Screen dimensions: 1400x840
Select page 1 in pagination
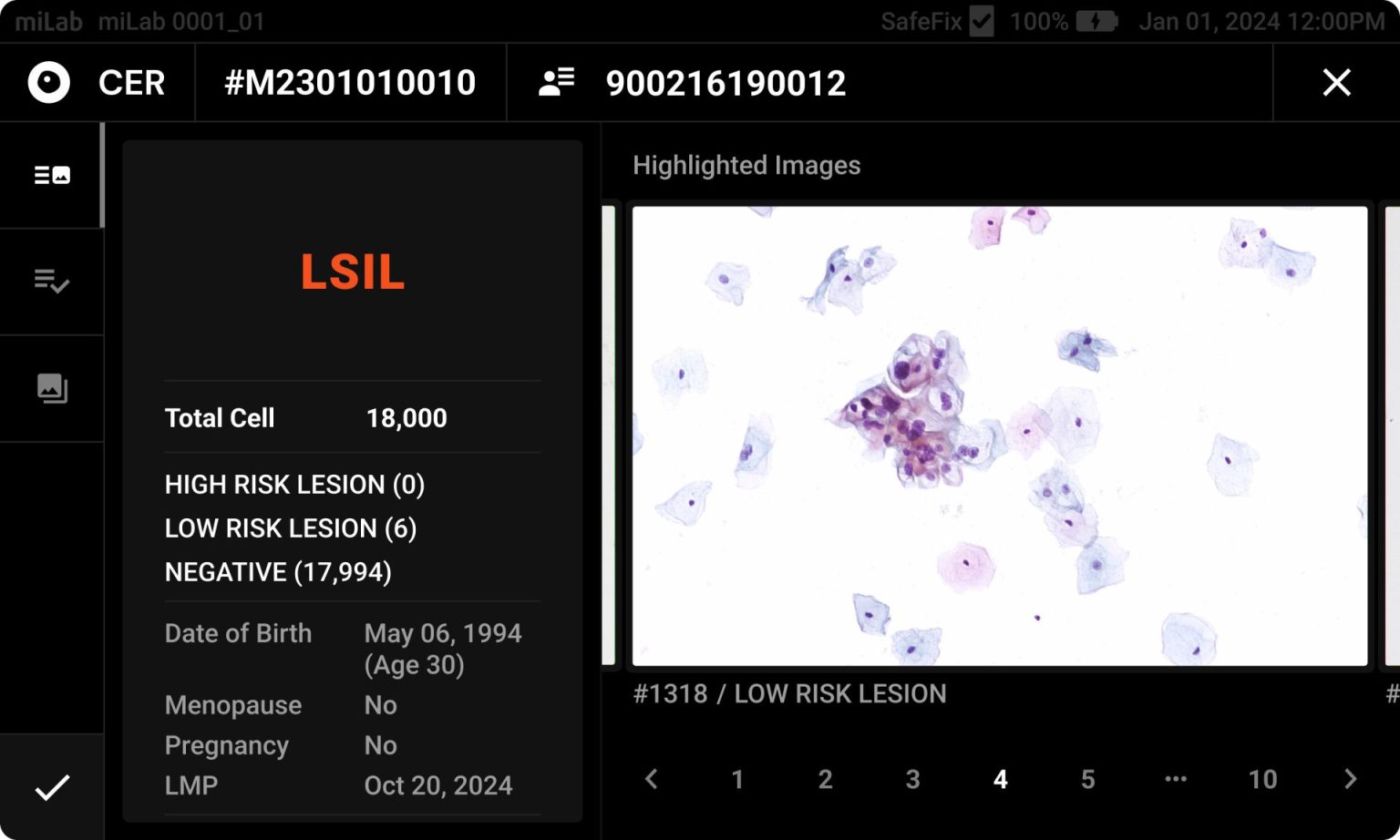click(737, 779)
